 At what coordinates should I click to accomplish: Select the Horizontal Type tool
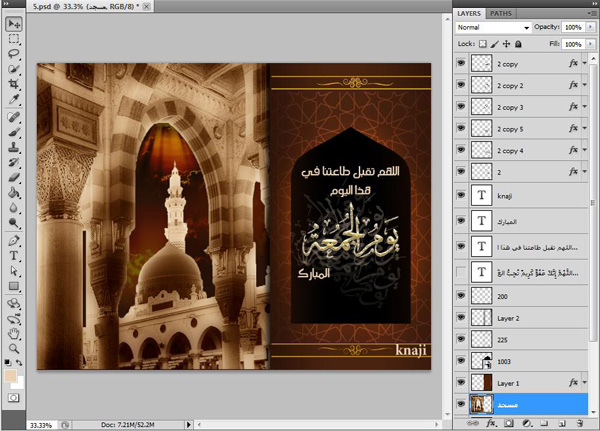(x=14, y=256)
